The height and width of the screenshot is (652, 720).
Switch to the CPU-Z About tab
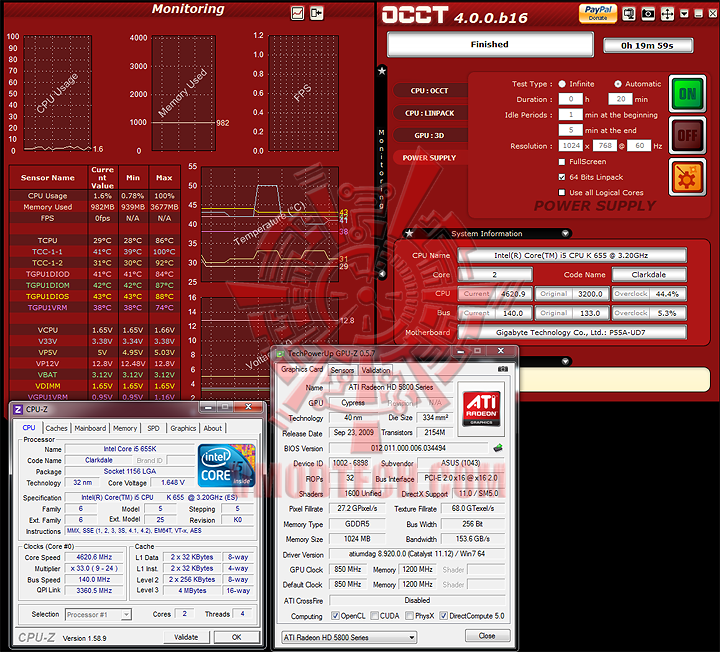(213, 428)
